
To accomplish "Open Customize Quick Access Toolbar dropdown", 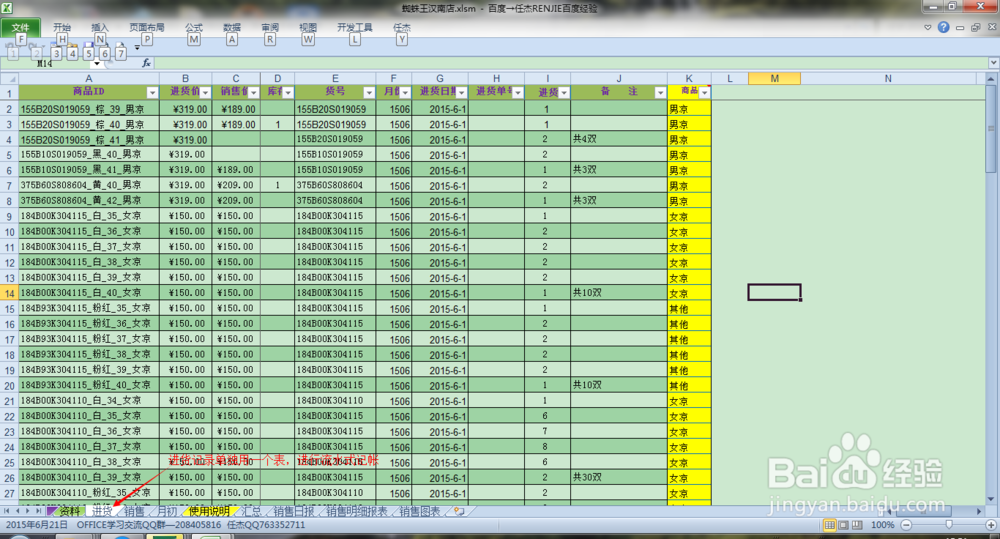I will (136, 48).
